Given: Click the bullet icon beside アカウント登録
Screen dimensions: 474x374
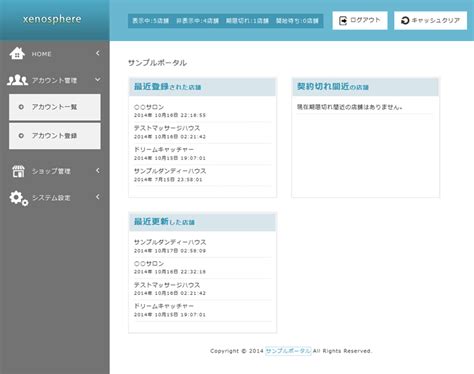Looking at the screenshot, I should (x=21, y=136).
